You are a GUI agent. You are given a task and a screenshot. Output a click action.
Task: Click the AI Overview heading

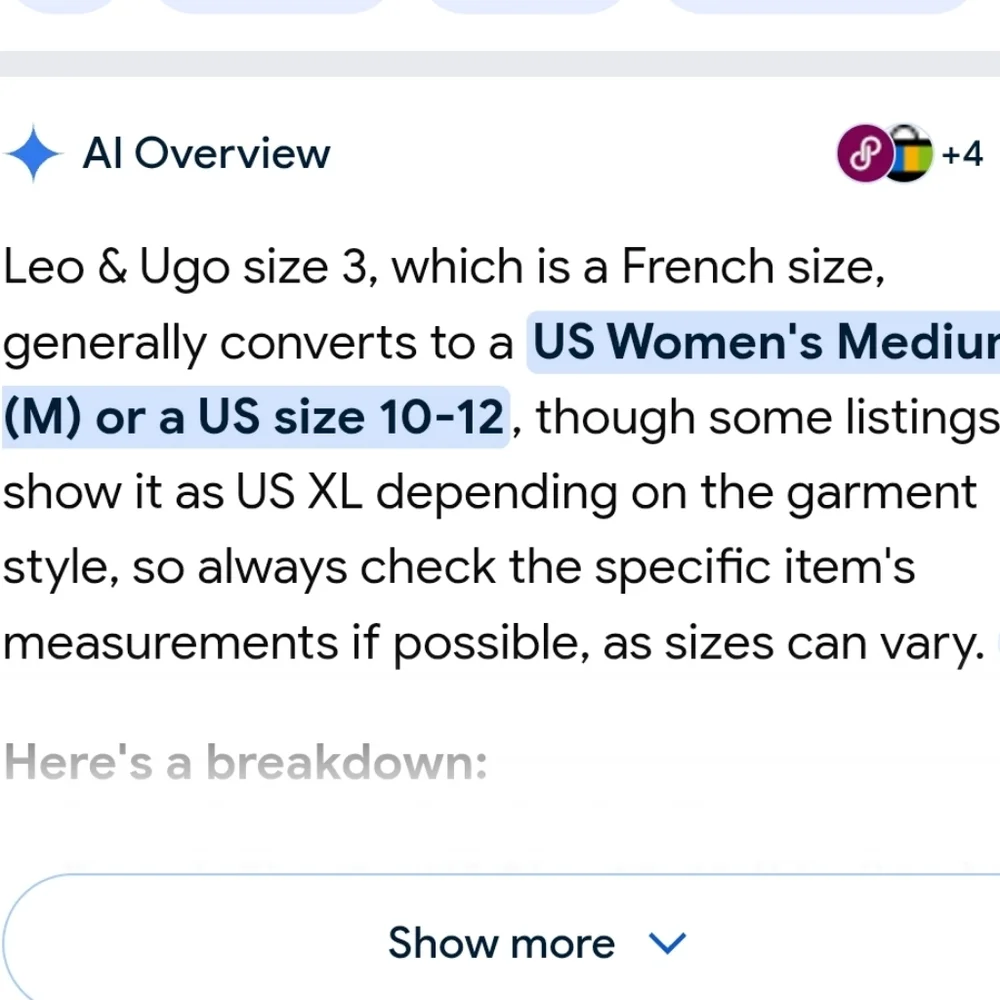pyautogui.click(x=206, y=154)
